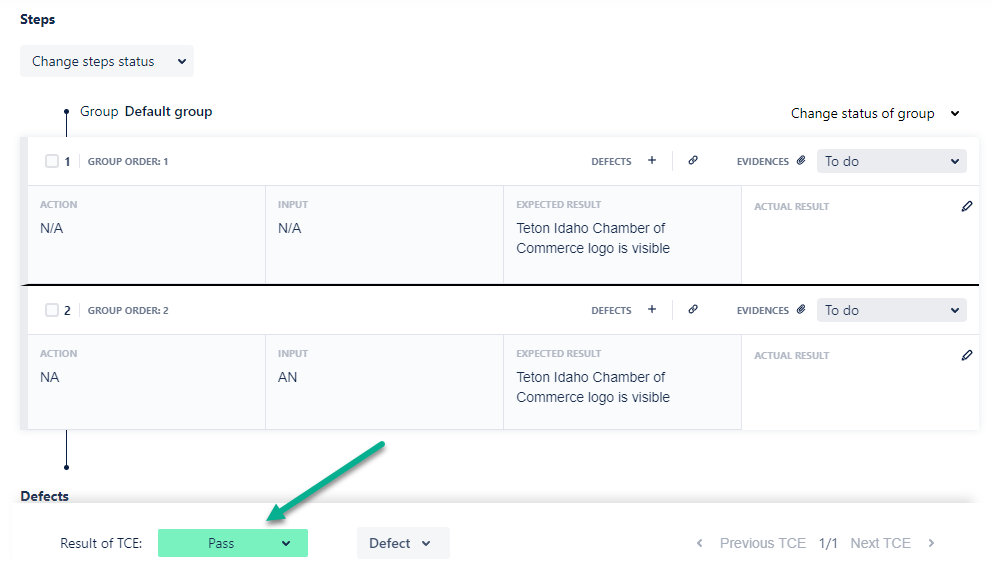Add a defect to step 2

click(652, 310)
